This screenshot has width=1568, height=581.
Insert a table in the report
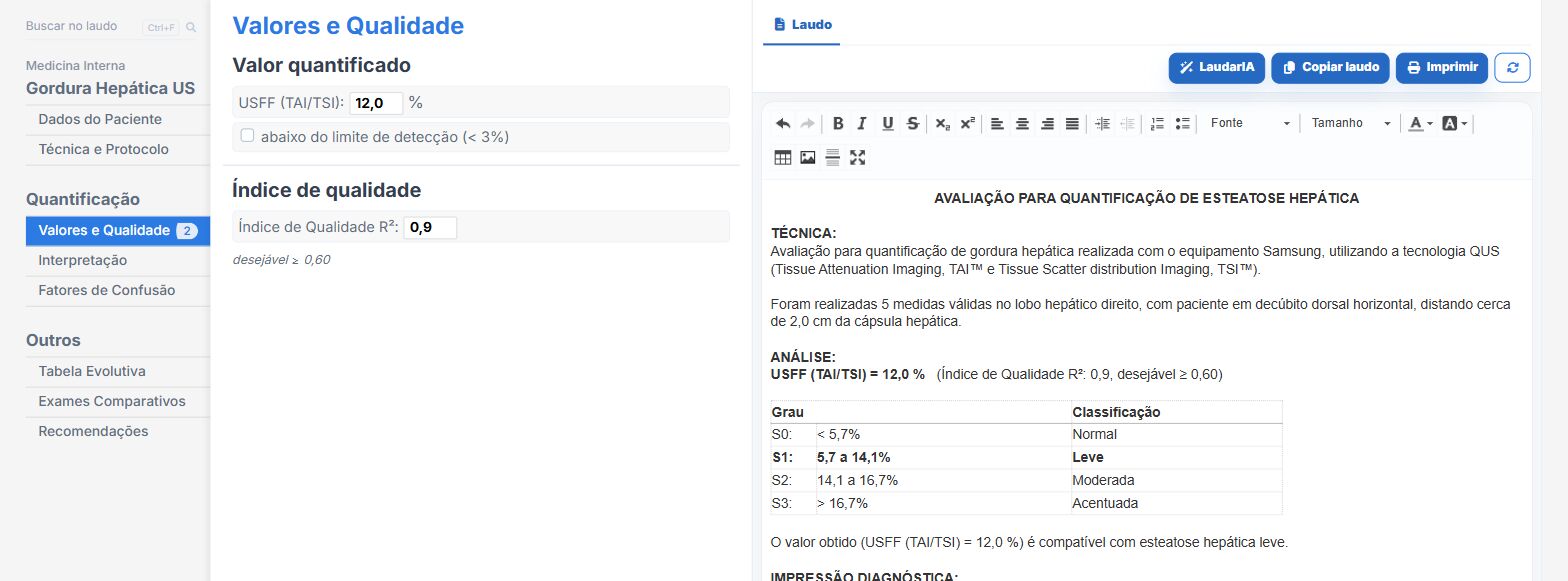[x=783, y=157]
